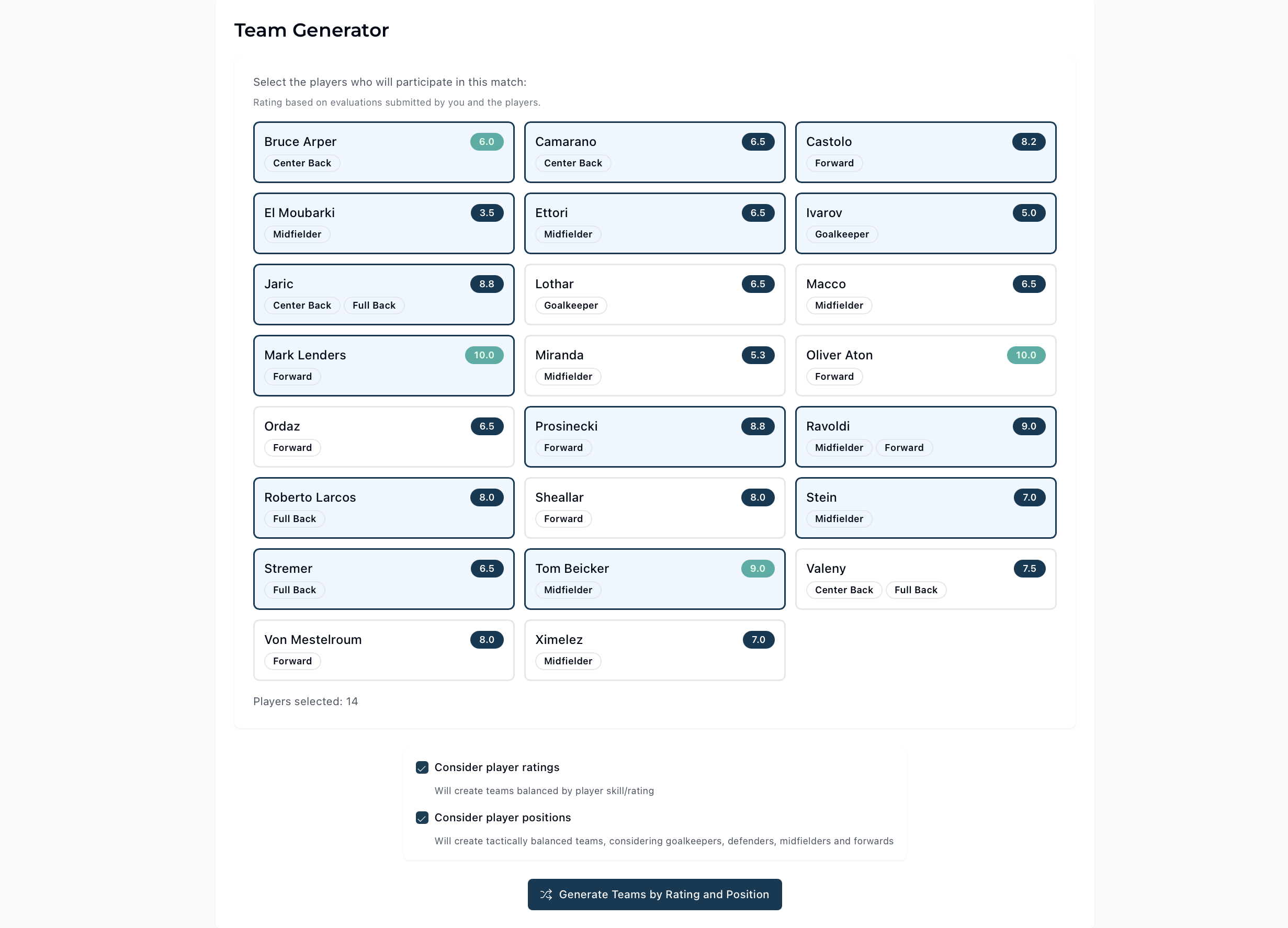Screen dimensions: 1288x928
Task: Click the 10.0 rating badge on Oliver Aton
Action: click(1025, 355)
